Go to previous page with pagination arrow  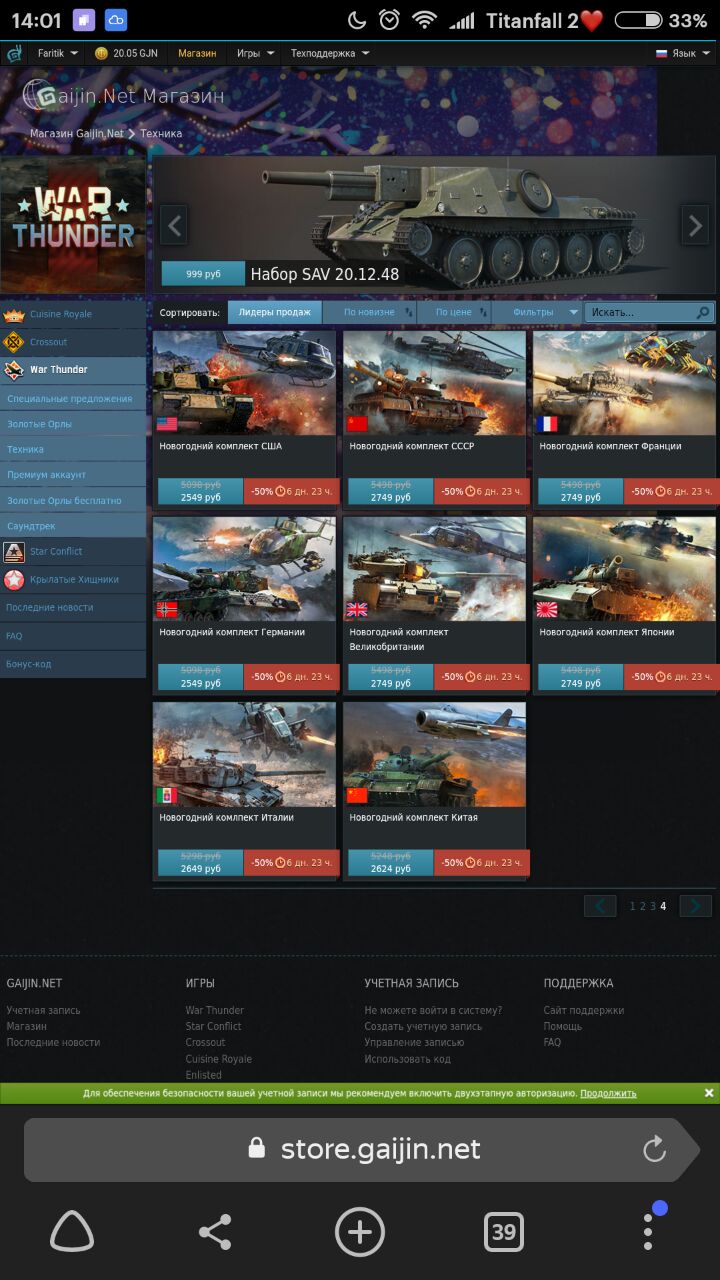click(x=600, y=906)
